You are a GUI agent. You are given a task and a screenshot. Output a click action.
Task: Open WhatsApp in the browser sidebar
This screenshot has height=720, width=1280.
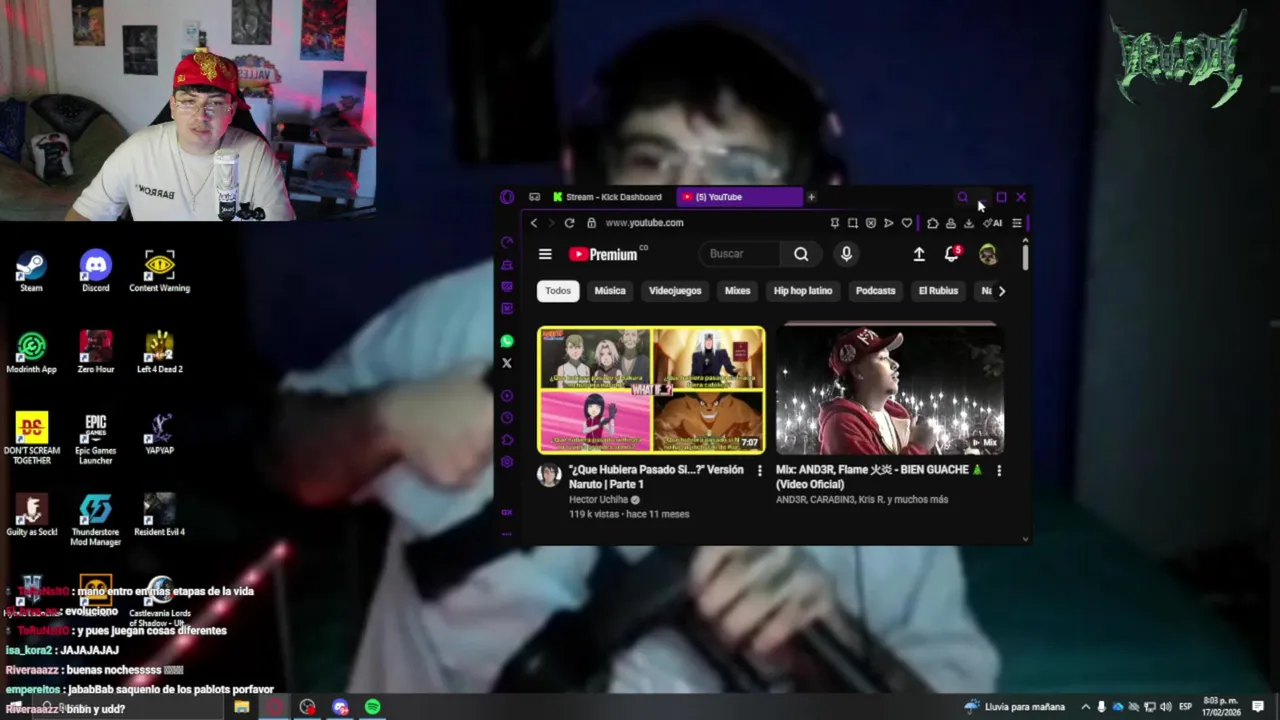507,341
